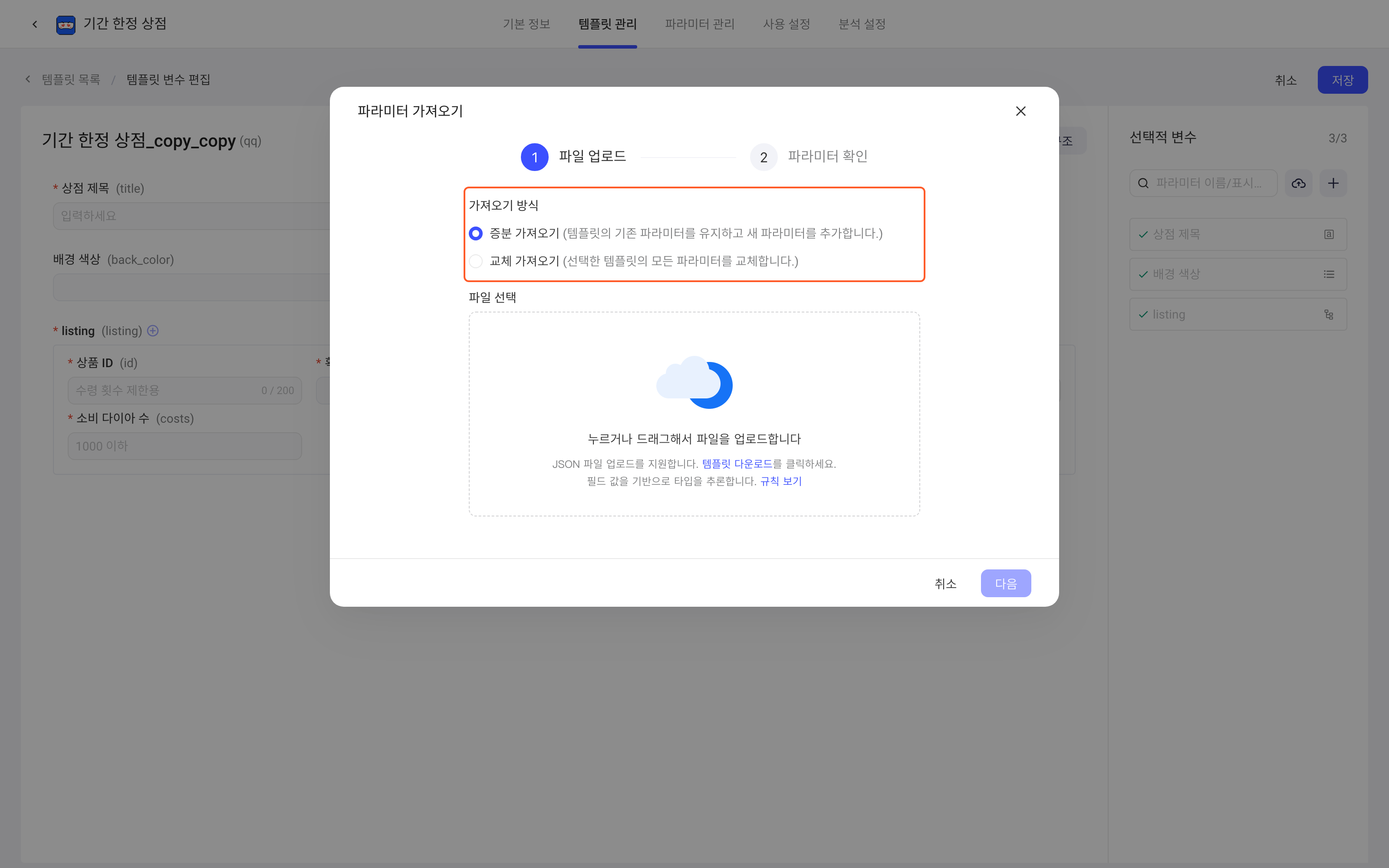Focus the 파라미터 이름 search field

coord(1203,183)
